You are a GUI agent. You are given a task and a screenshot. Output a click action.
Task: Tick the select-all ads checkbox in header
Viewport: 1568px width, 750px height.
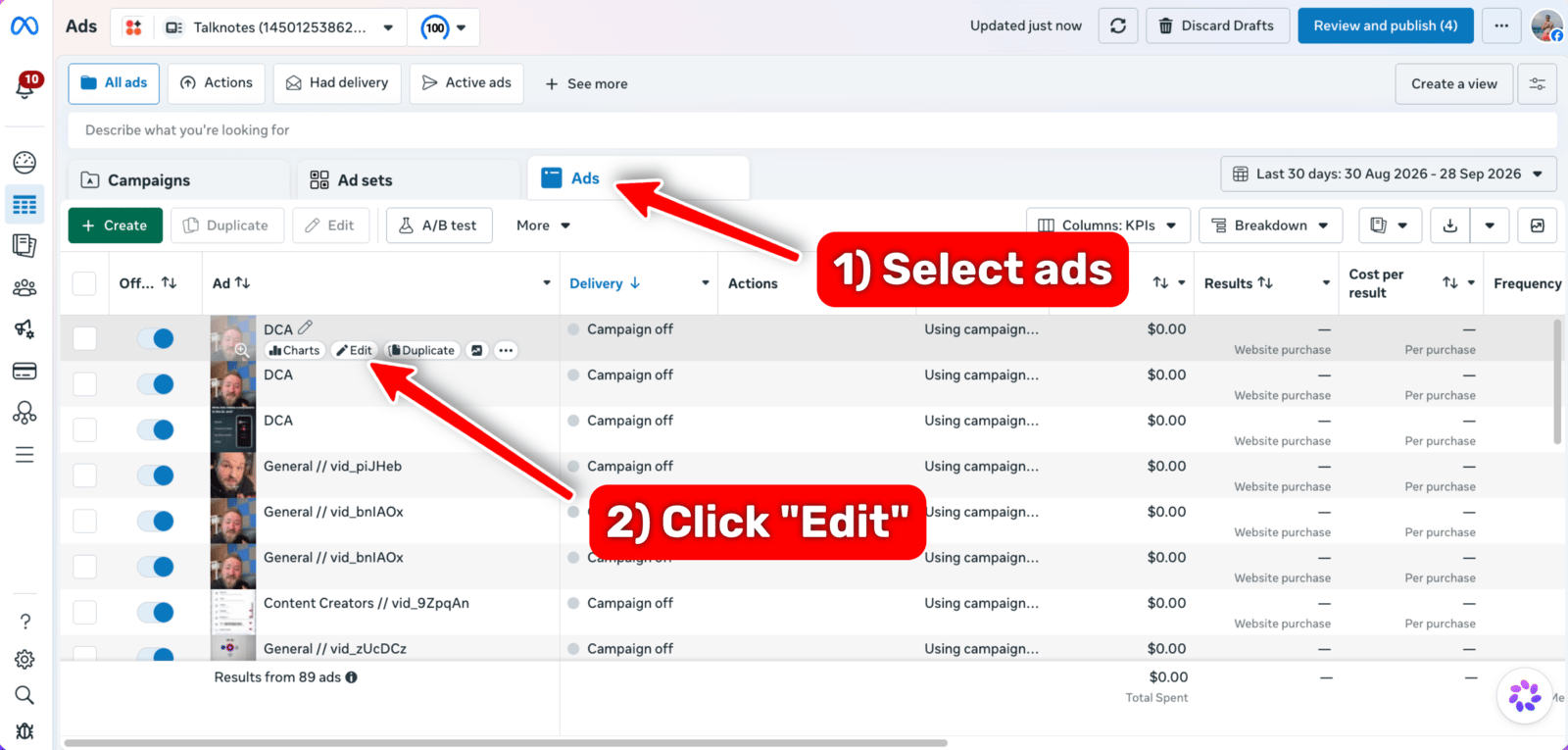[84, 283]
